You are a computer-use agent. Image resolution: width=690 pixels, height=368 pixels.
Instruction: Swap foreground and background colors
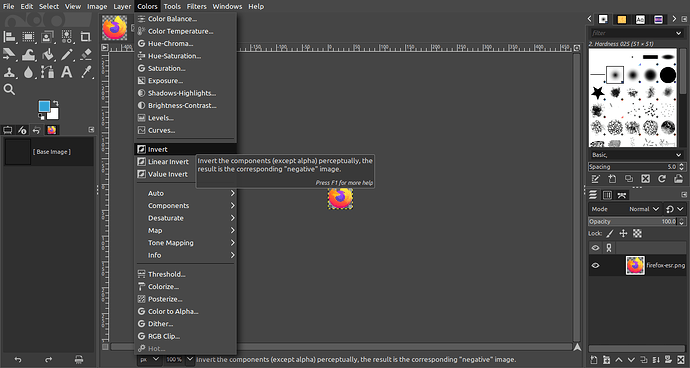point(56,104)
